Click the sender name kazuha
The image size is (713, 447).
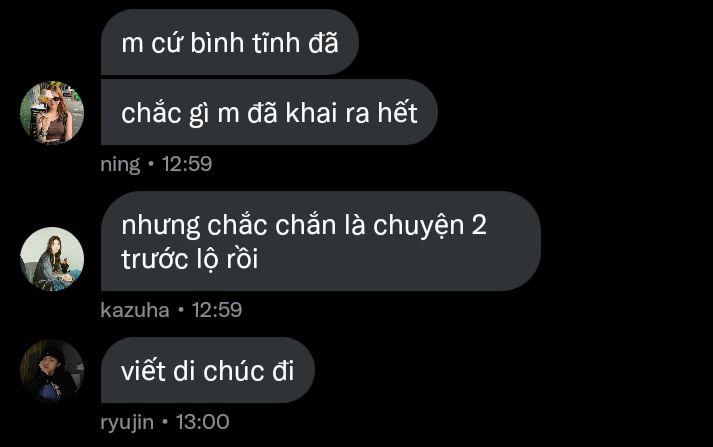[135, 310]
